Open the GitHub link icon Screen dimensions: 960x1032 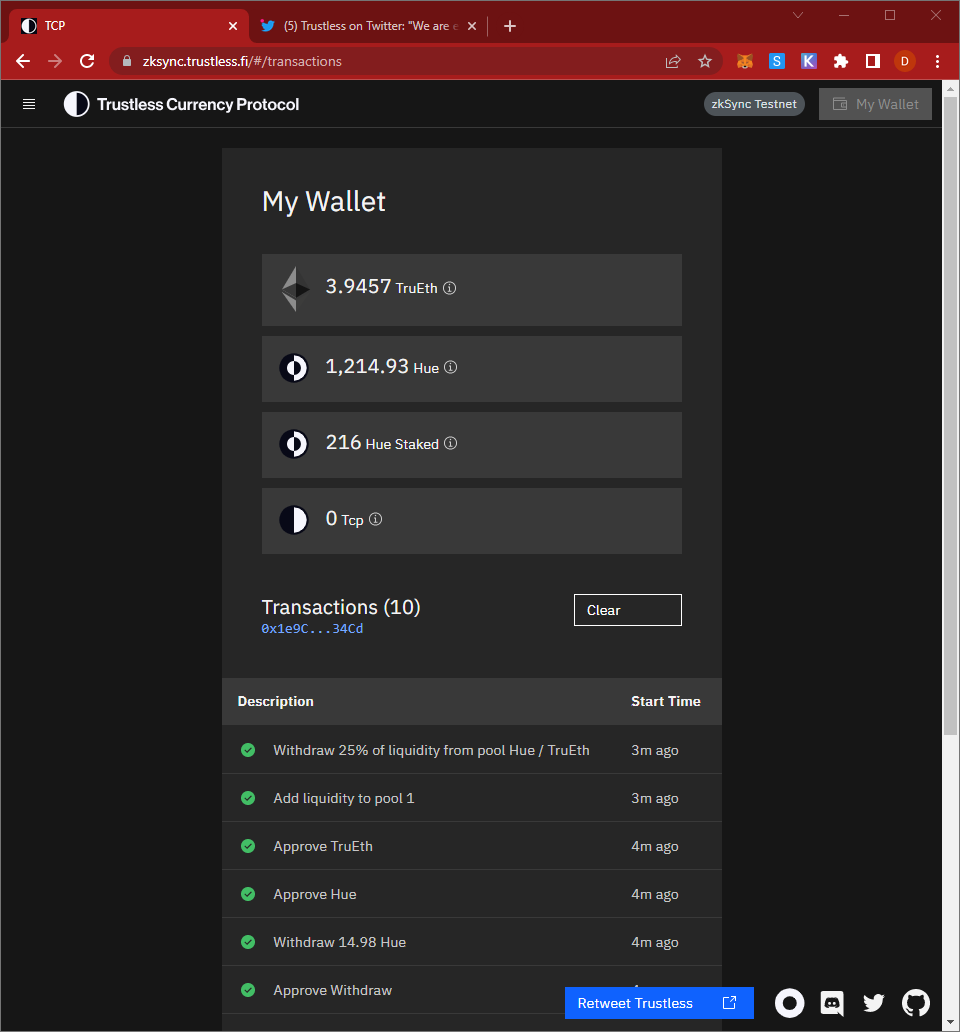click(x=916, y=1003)
